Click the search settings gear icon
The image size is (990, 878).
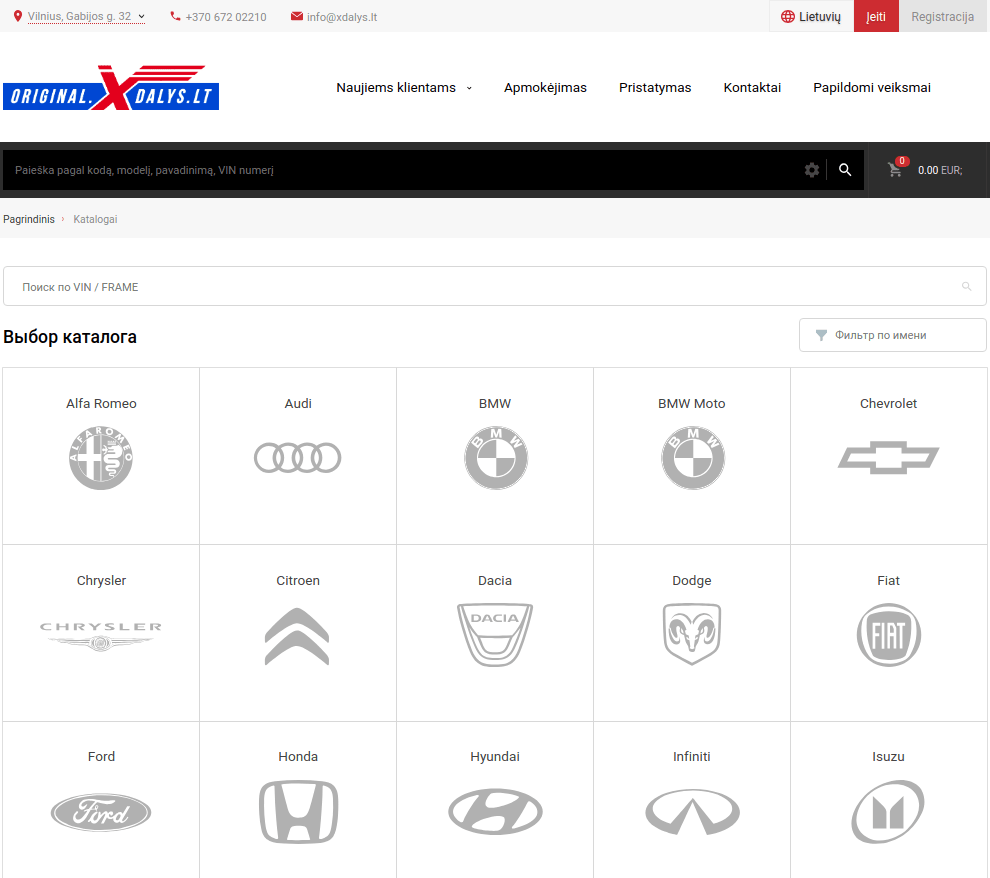[x=812, y=170]
